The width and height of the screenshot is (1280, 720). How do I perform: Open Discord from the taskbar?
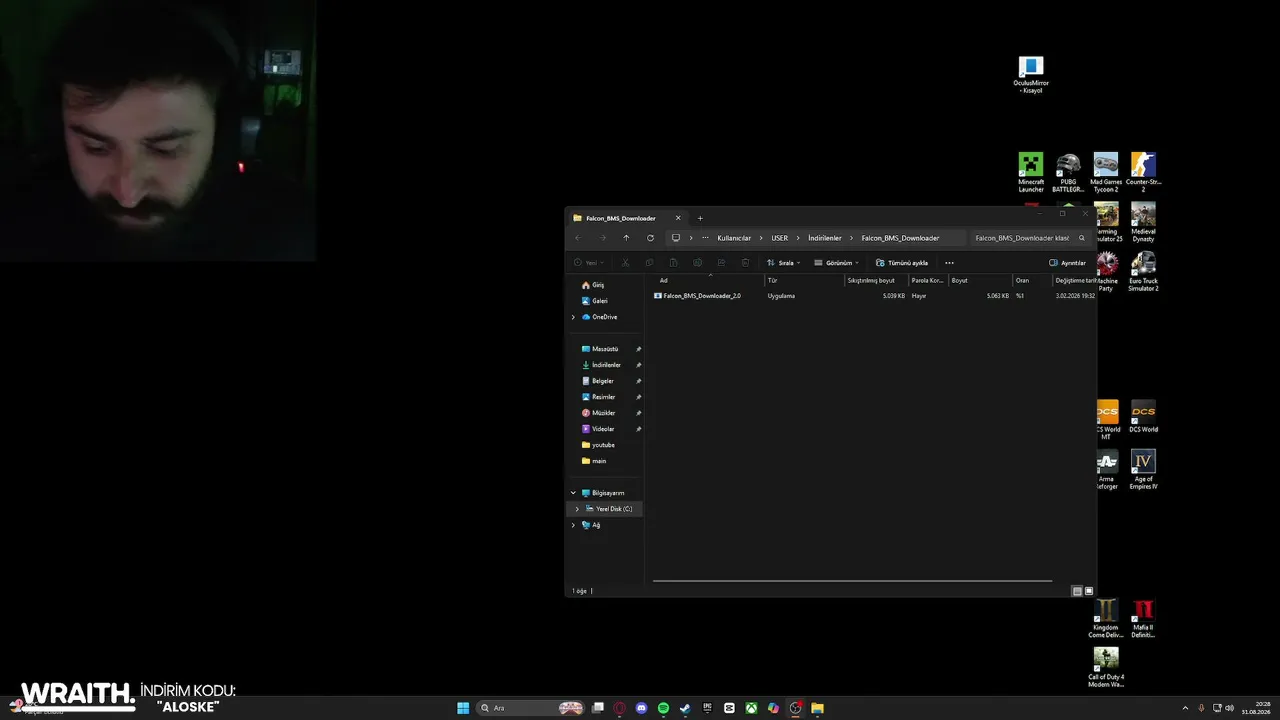click(641, 708)
